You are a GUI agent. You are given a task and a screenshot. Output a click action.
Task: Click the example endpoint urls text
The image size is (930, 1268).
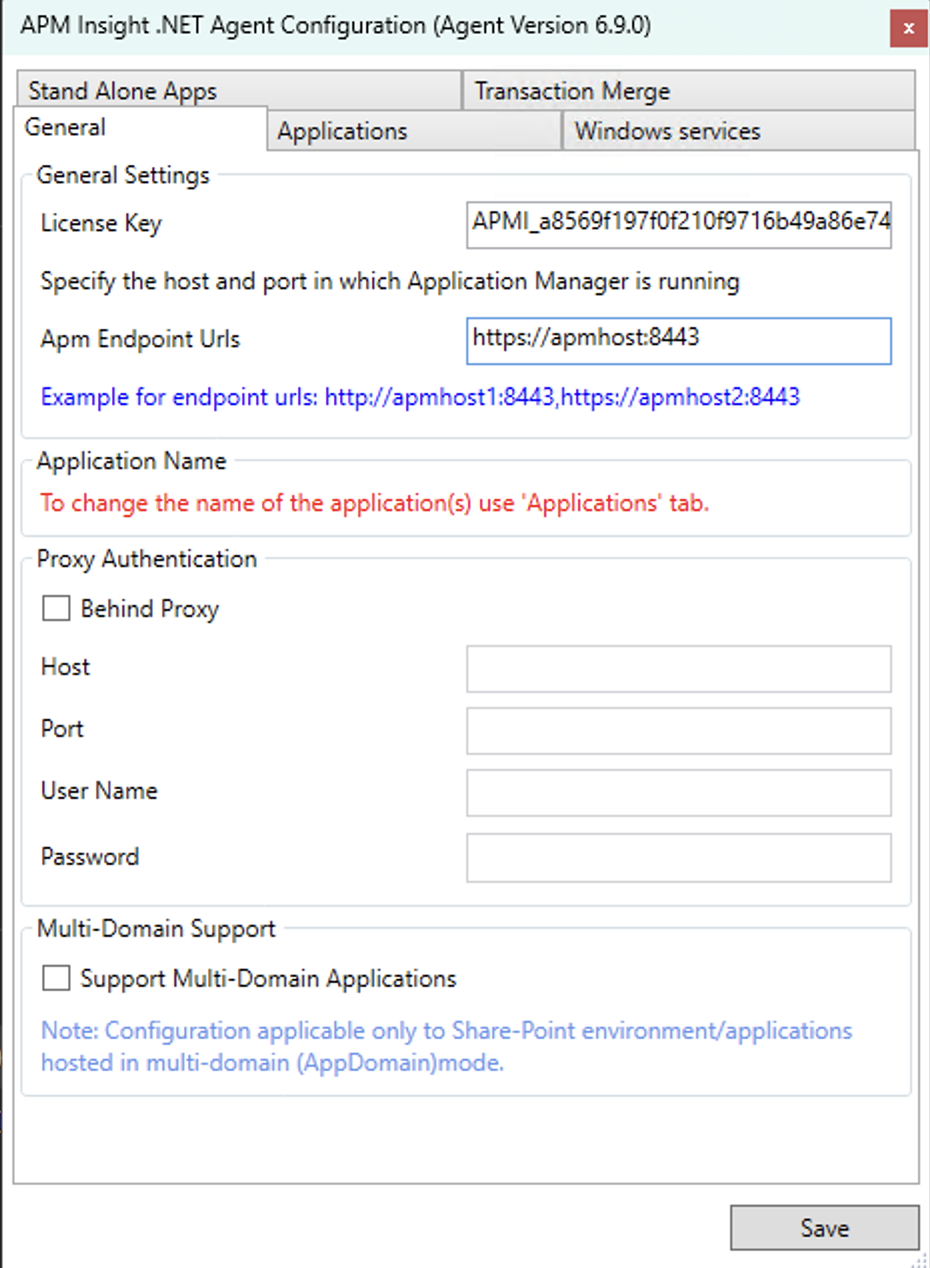pyautogui.click(x=420, y=398)
